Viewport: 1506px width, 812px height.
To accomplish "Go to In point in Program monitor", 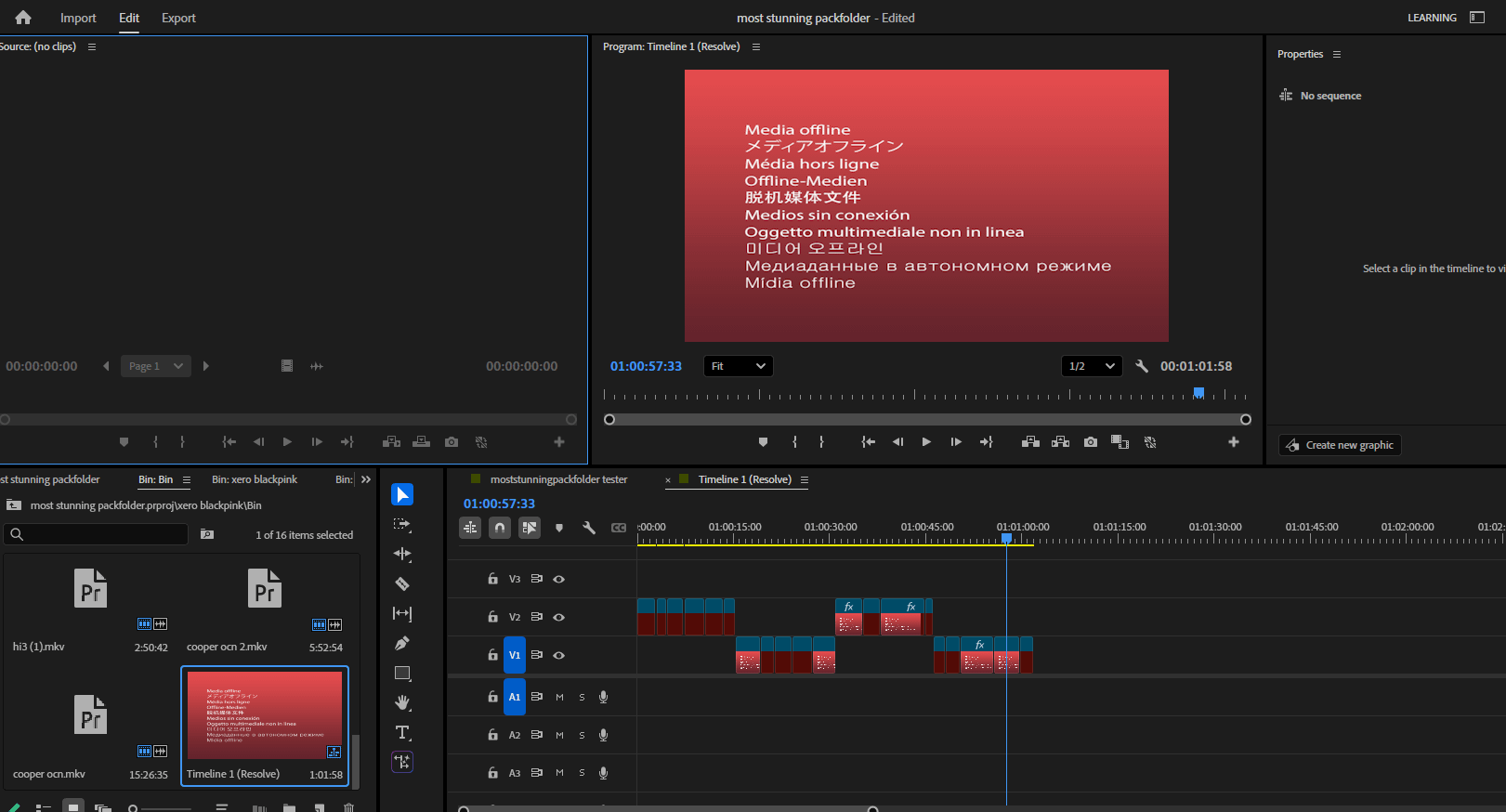I will coord(868,442).
